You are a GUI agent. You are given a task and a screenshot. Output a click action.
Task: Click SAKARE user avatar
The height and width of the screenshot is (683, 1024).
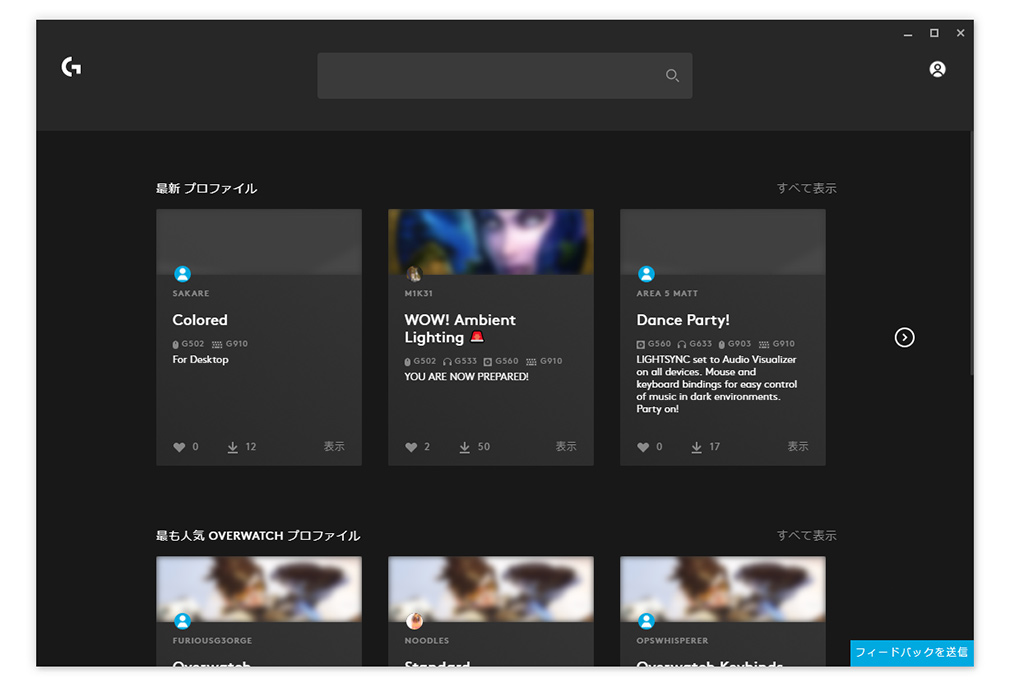click(x=182, y=274)
